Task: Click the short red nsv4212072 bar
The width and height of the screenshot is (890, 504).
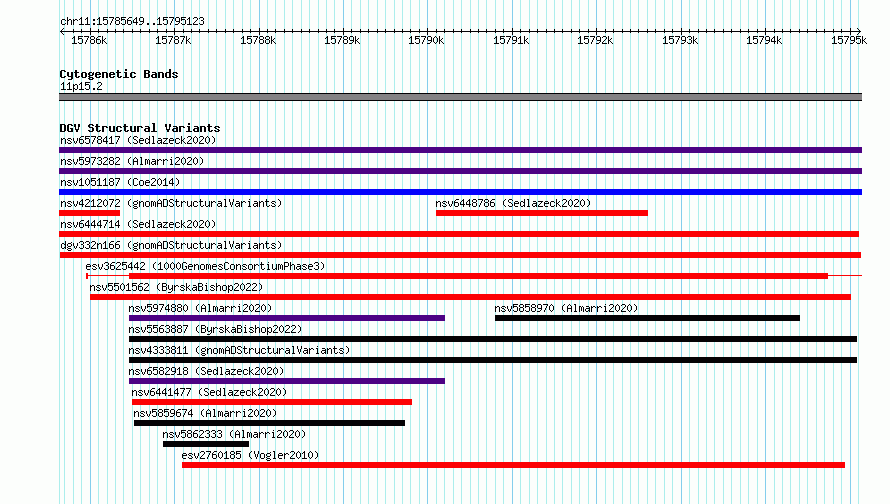Action: (x=90, y=213)
